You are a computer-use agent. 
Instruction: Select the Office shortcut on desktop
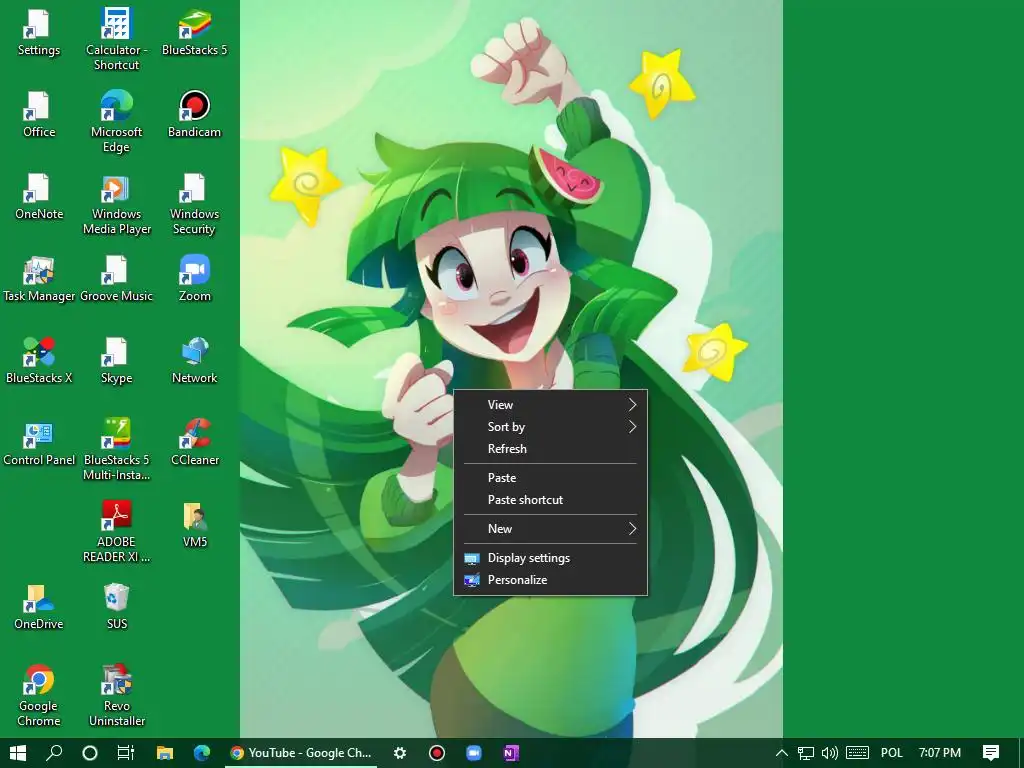[39, 115]
